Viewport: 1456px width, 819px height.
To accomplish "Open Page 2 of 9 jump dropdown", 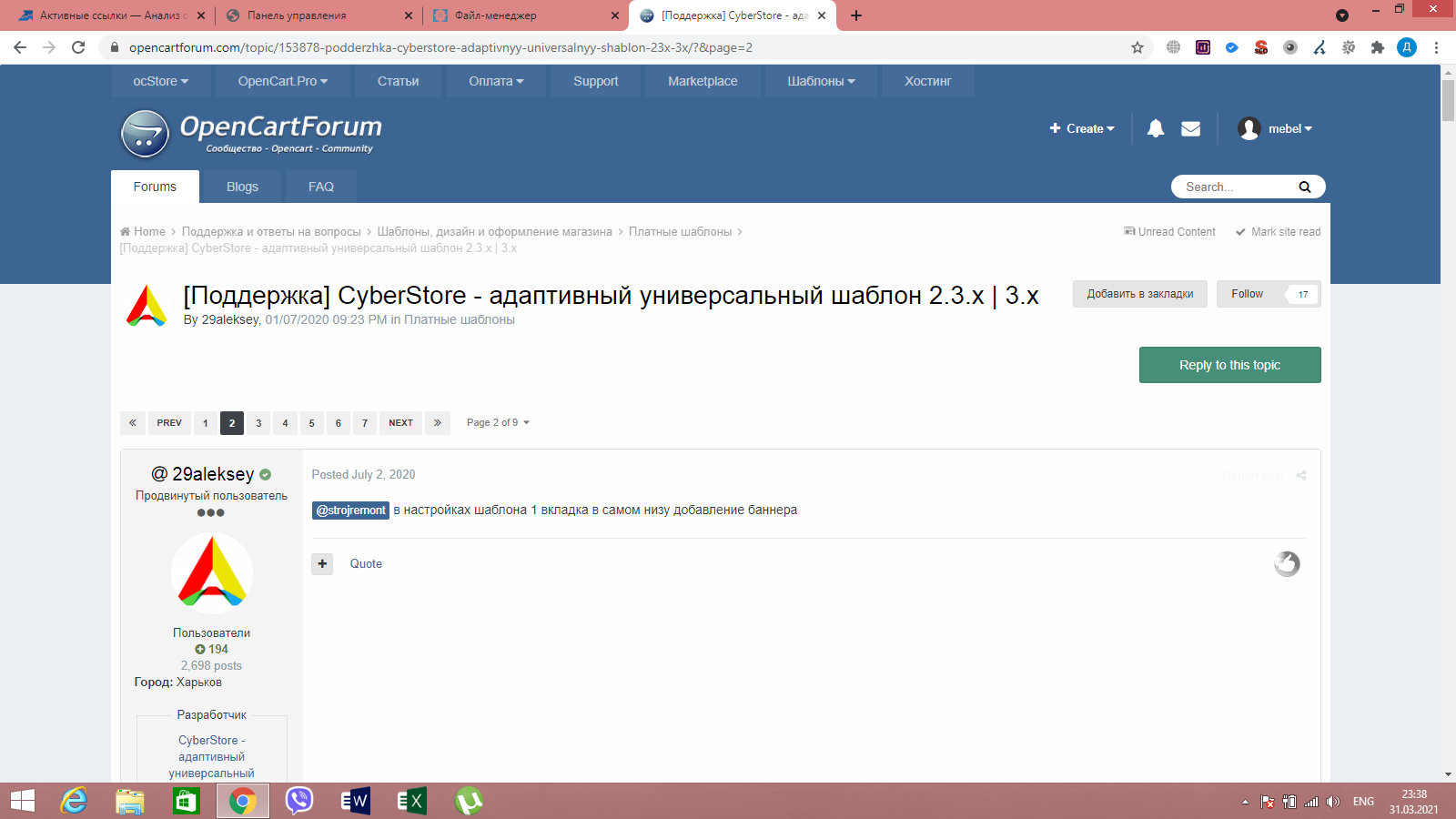I will pos(498,423).
